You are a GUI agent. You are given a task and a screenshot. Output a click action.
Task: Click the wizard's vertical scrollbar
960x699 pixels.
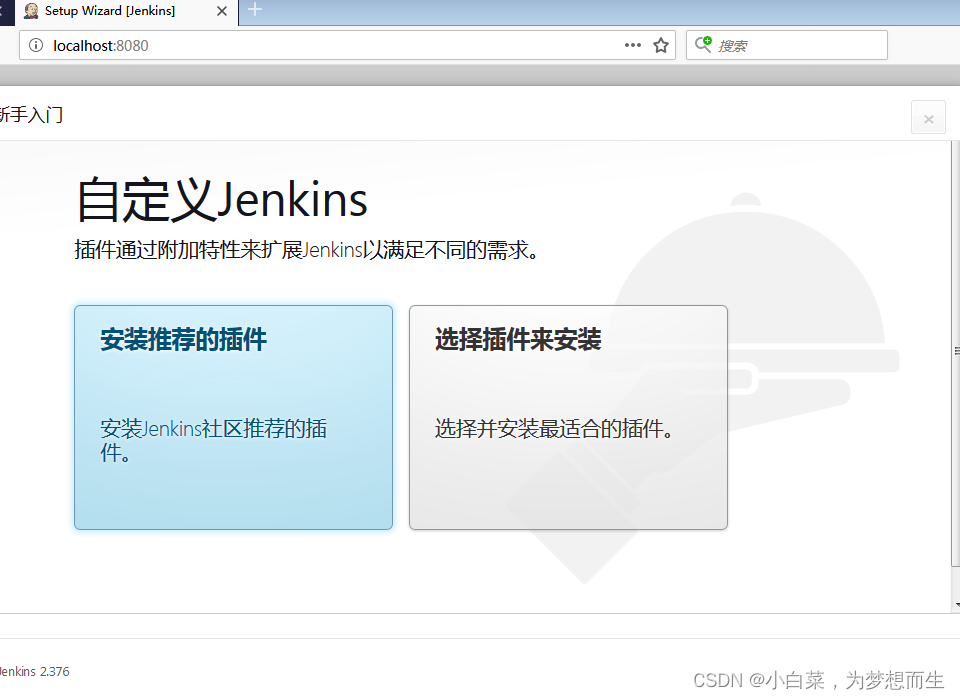(x=955, y=355)
